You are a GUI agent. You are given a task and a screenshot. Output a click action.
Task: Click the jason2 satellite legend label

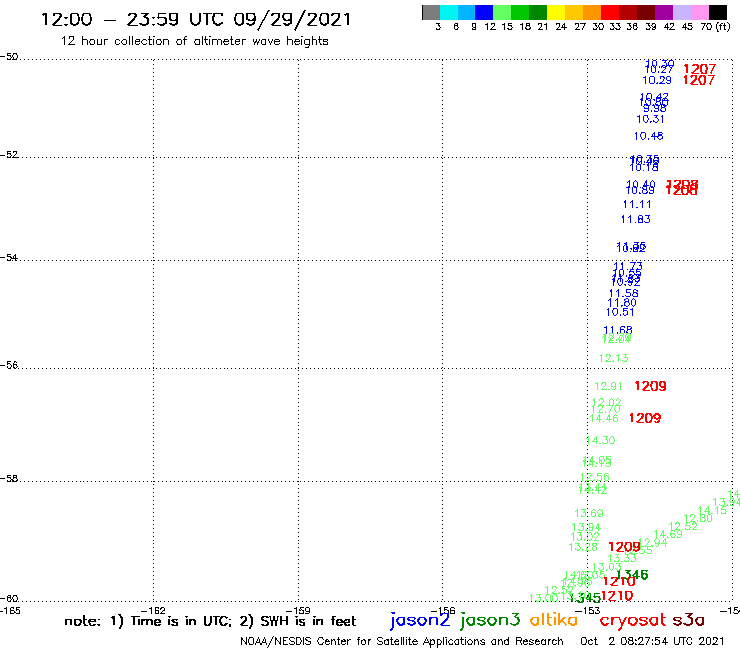coord(420,620)
